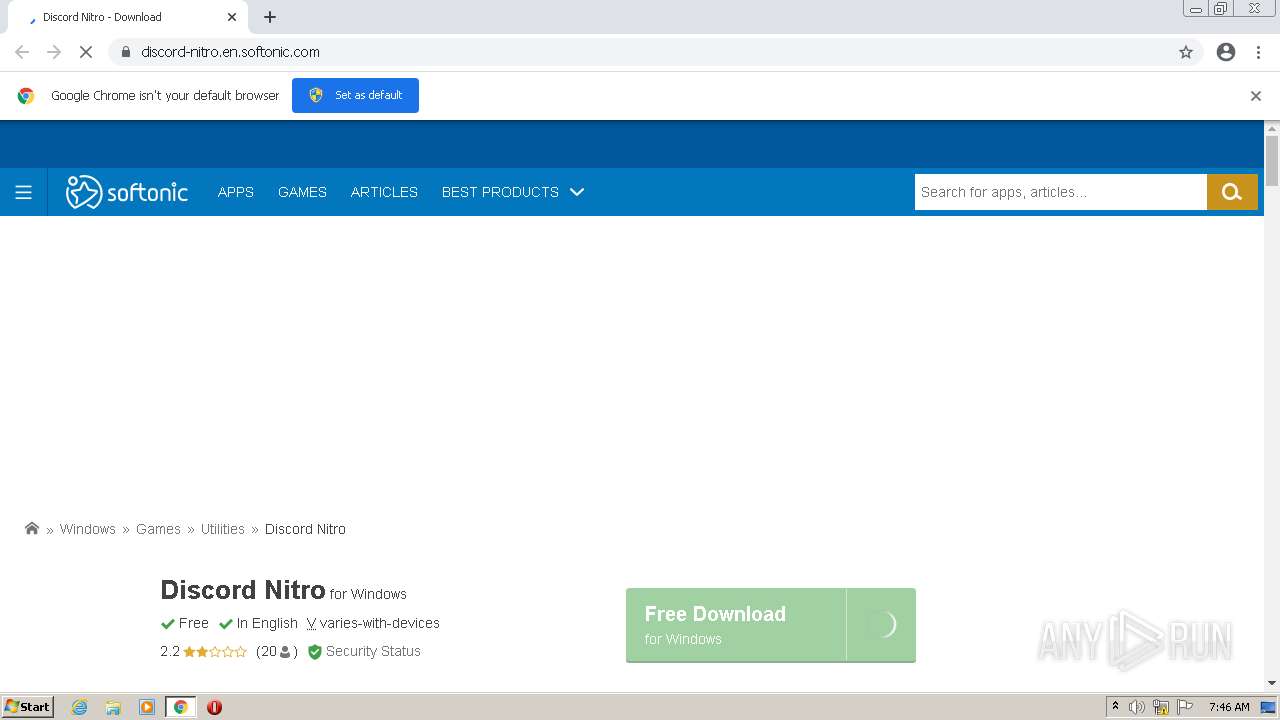The width and height of the screenshot is (1280, 720).
Task: Click the Discord Nitro breadcrumb text
Action: click(x=305, y=529)
